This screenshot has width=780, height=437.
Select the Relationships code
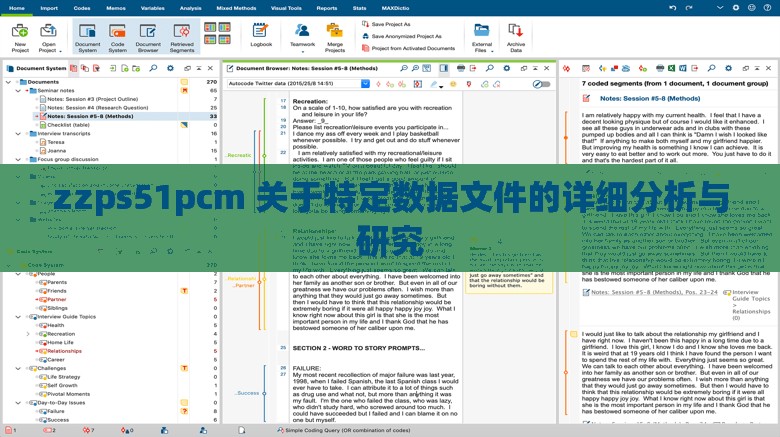(x=64, y=351)
